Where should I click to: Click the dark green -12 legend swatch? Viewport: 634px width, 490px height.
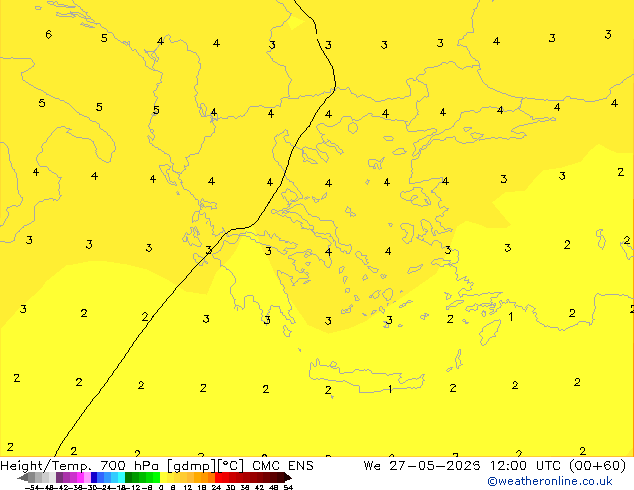pos(129,477)
